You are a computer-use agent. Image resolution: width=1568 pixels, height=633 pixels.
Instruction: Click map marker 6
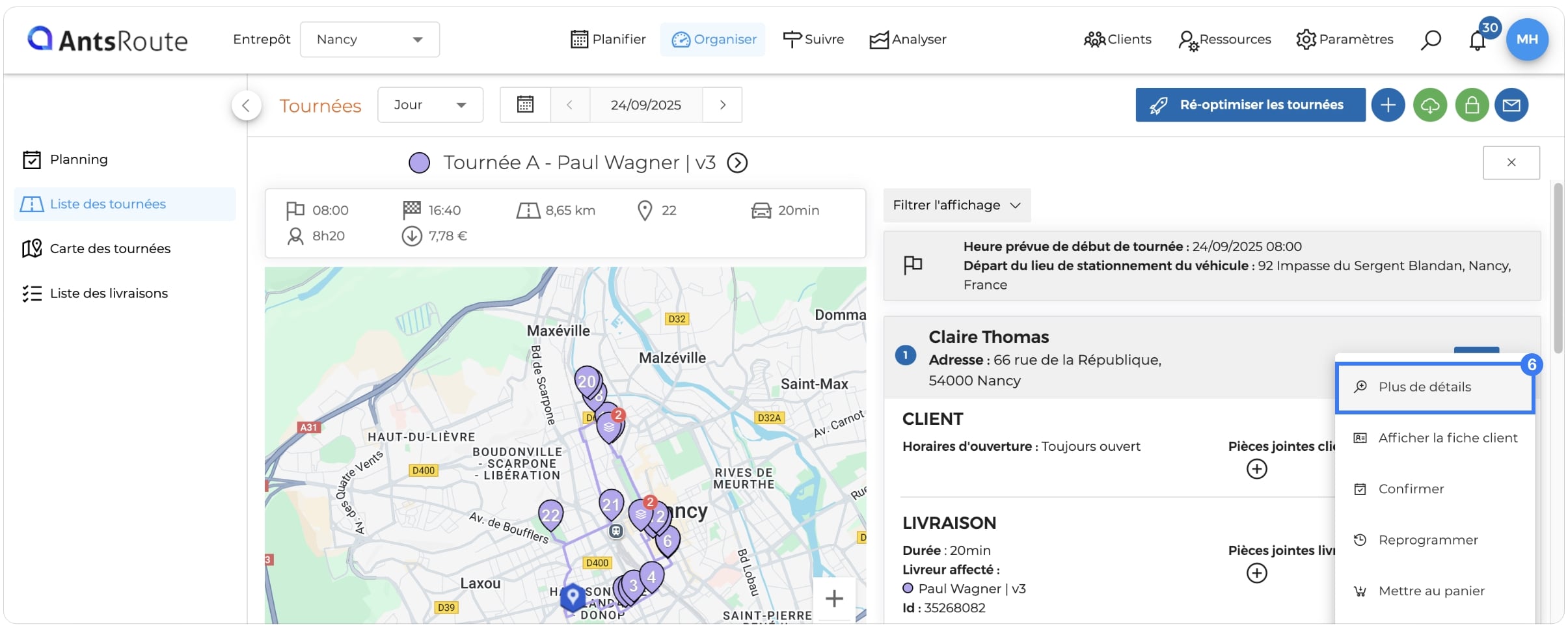[x=668, y=541]
